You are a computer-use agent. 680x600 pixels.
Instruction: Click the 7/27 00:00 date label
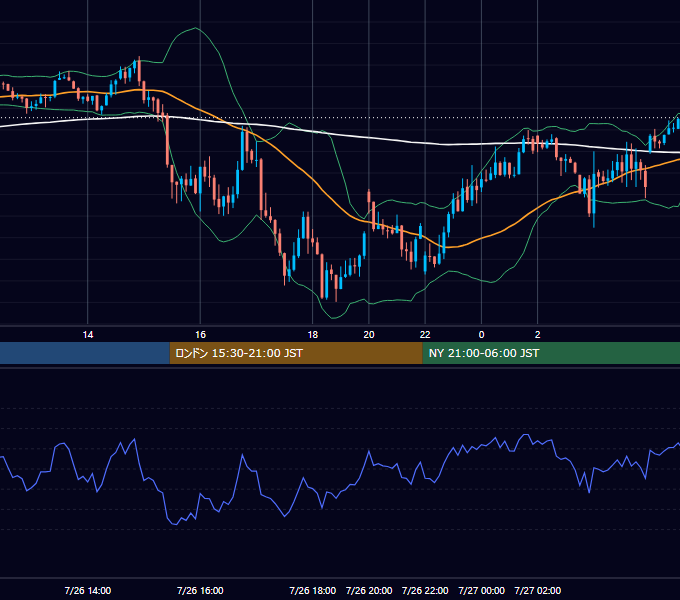(x=481, y=590)
